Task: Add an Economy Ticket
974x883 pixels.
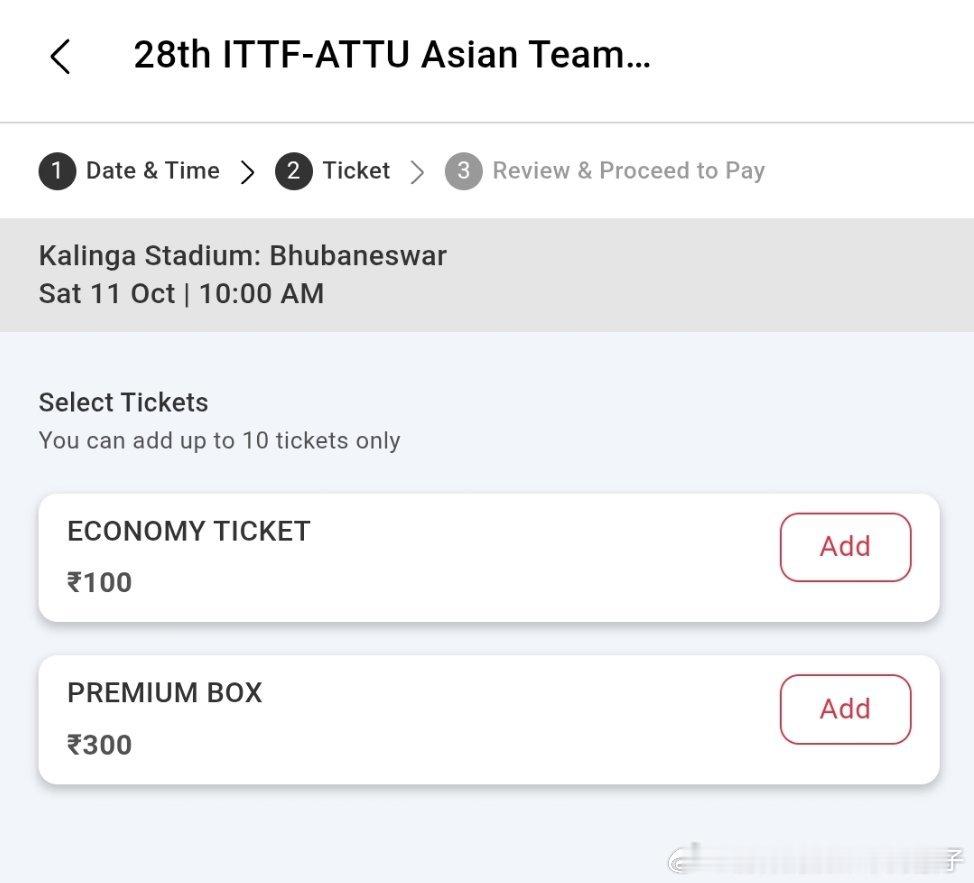Action: 845,547
